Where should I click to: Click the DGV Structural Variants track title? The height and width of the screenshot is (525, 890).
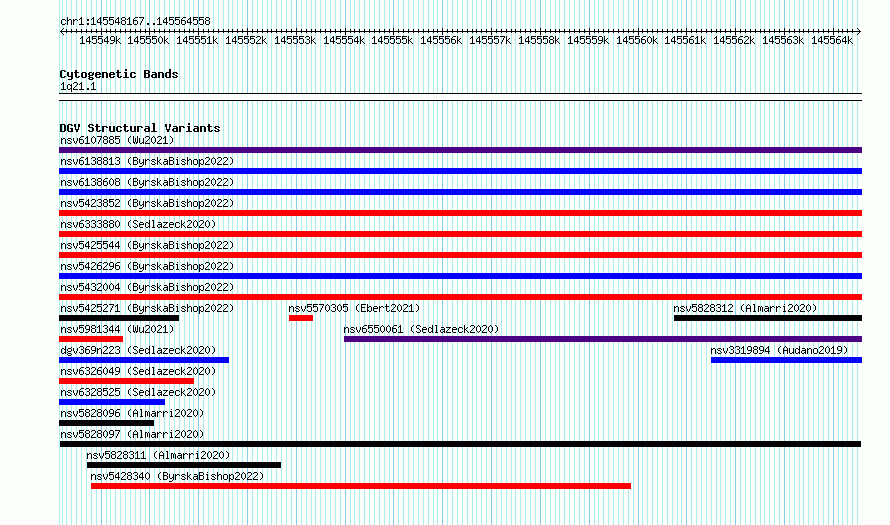(140, 128)
